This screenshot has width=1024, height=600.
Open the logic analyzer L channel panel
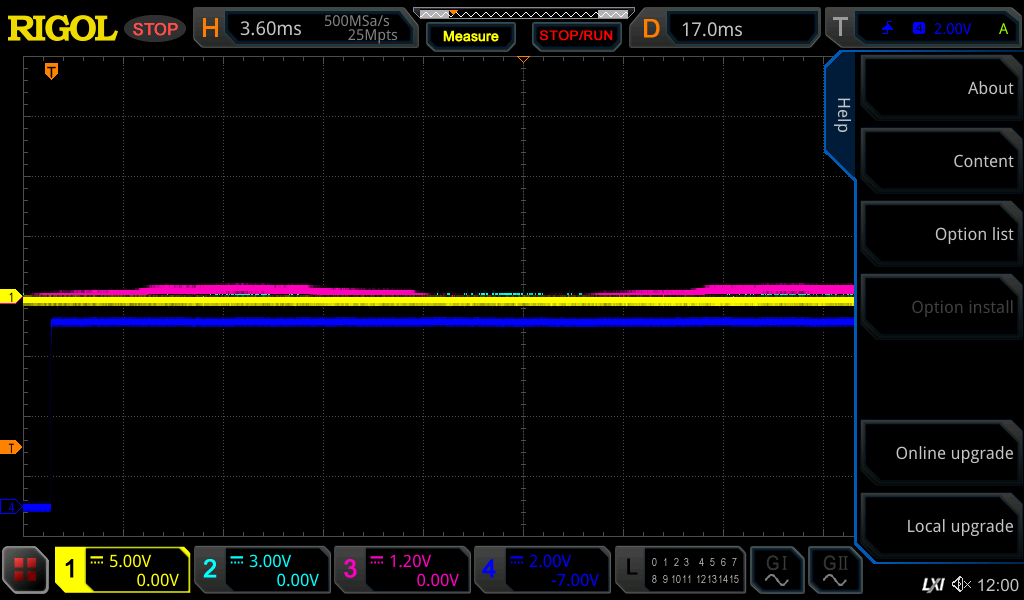click(681, 570)
